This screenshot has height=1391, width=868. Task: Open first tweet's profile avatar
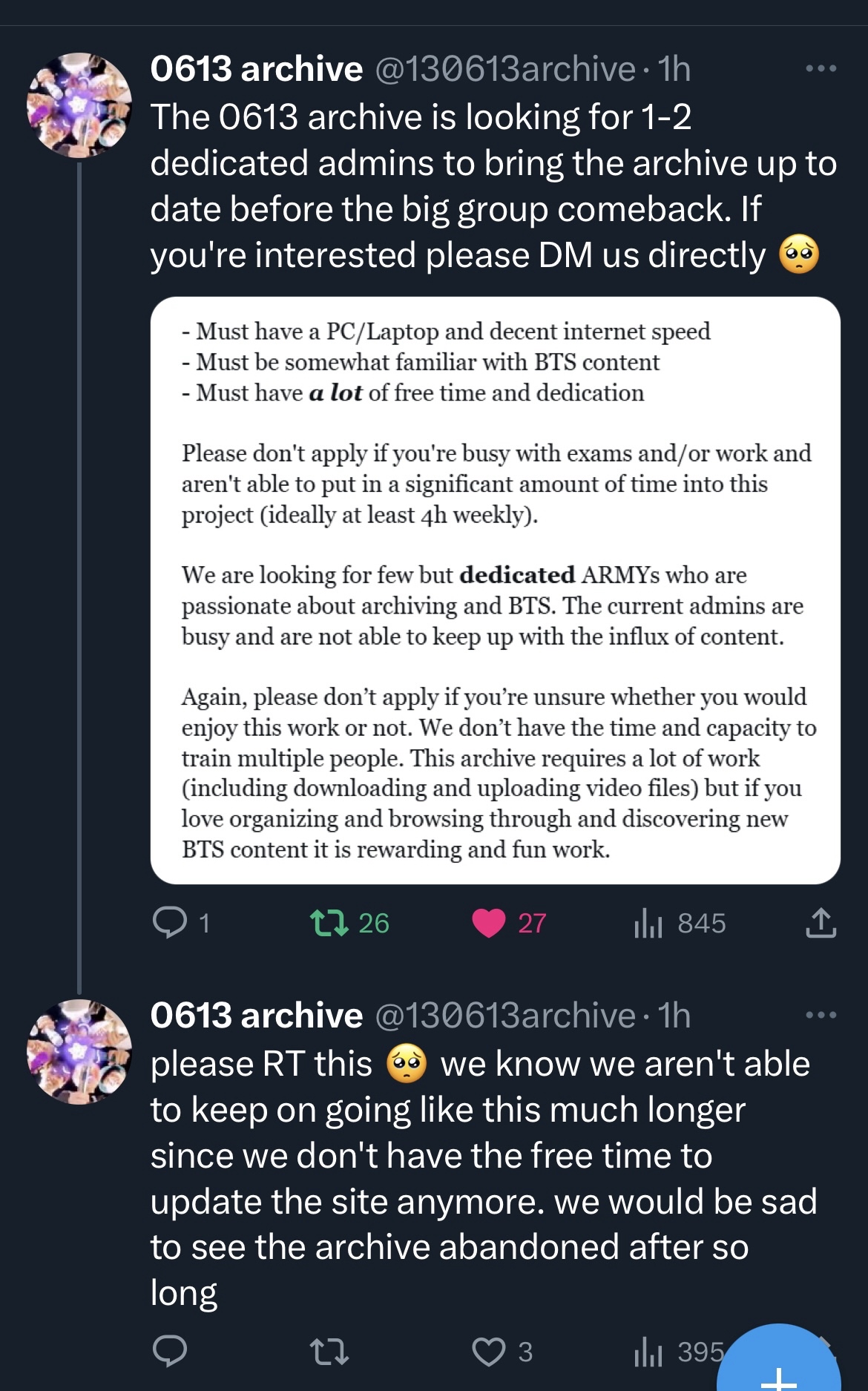(x=79, y=105)
